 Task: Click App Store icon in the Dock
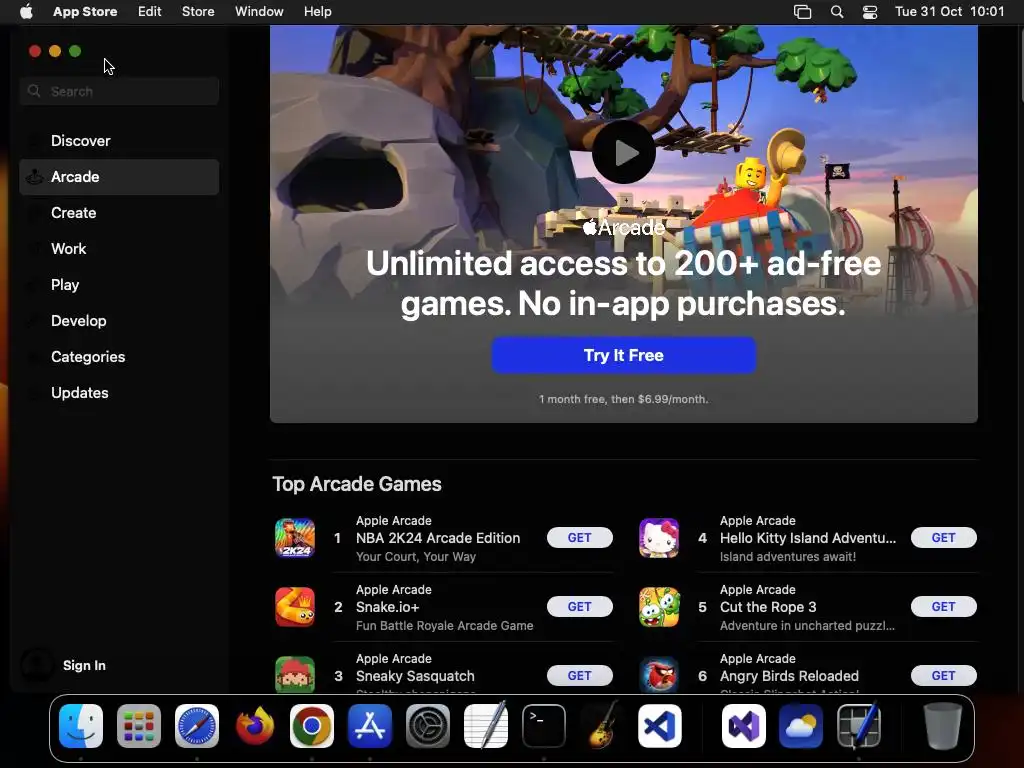tap(370, 726)
